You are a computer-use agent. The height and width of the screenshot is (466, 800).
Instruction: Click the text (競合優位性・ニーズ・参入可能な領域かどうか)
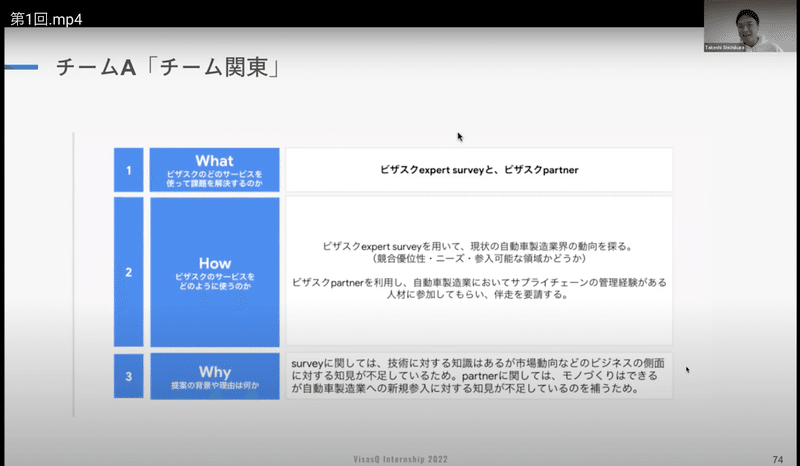[x=479, y=259]
